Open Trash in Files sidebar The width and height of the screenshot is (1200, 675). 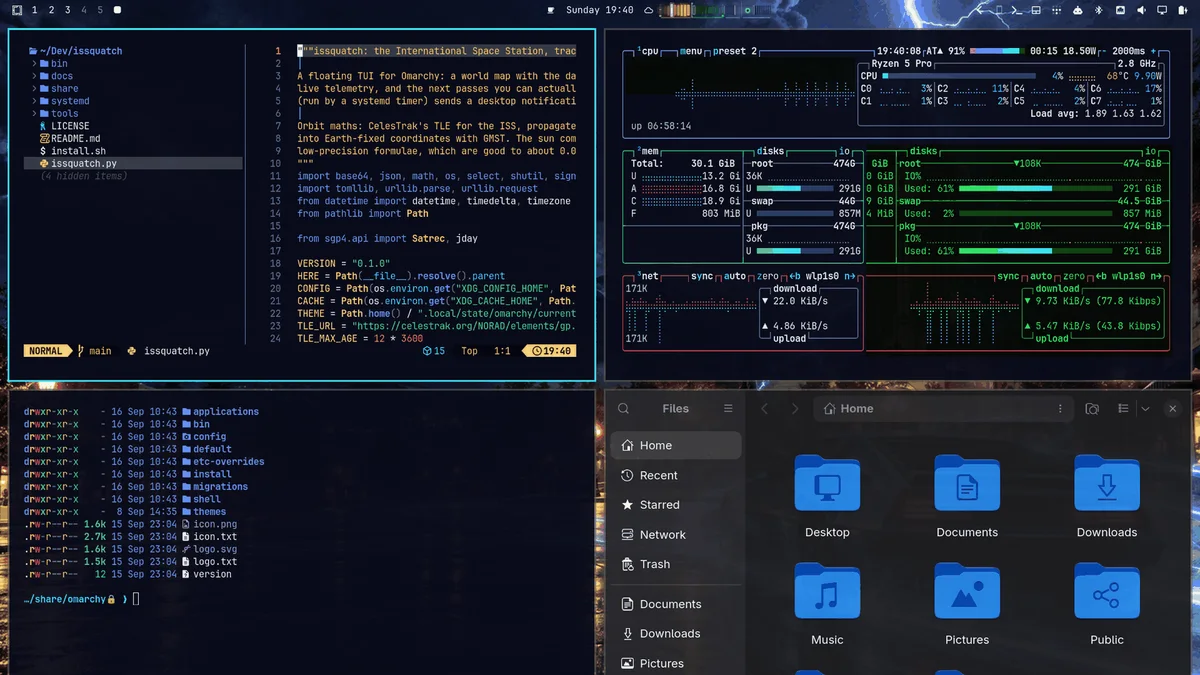click(x=676, y=564)
